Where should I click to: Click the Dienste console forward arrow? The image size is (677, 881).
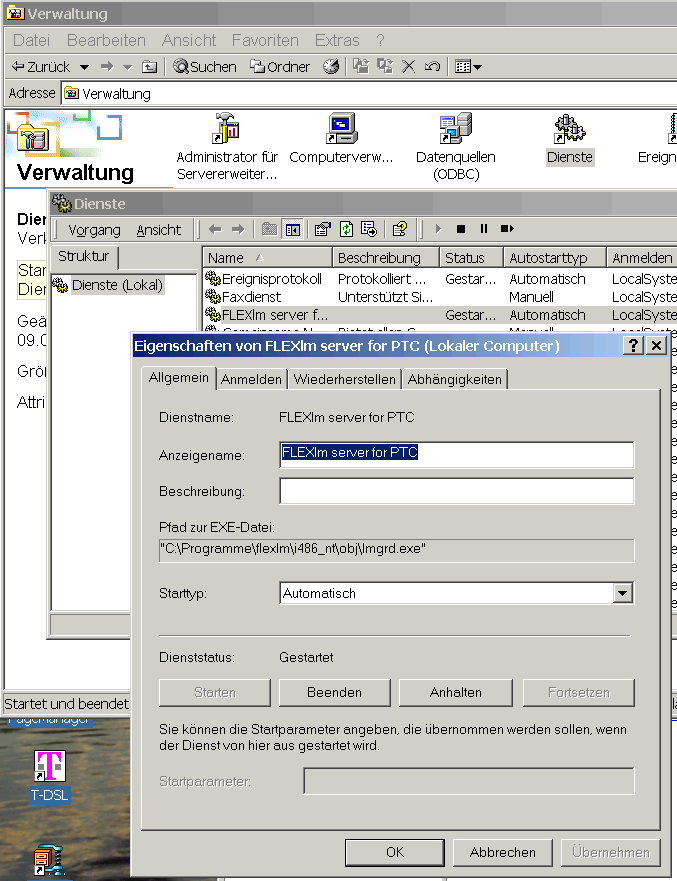(x=238, y=229)
